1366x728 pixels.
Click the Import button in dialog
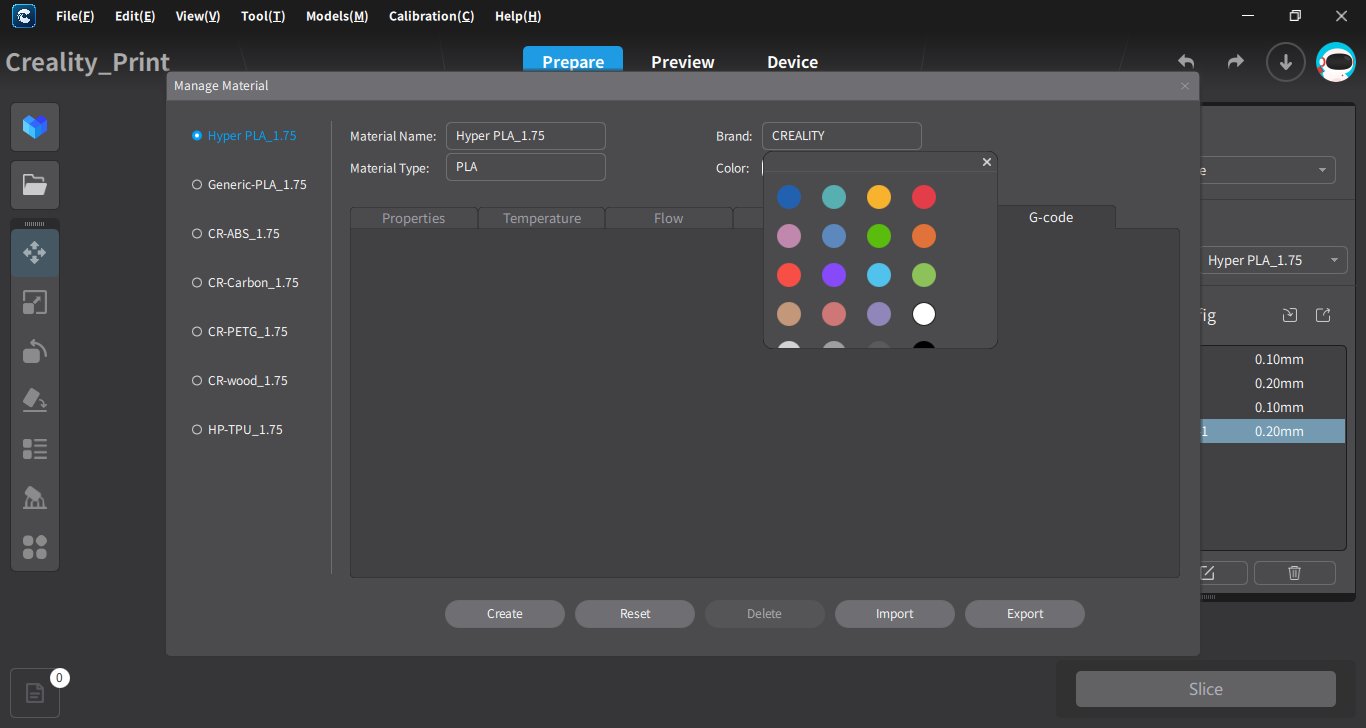pyautogui.click(x=895, y=614)
